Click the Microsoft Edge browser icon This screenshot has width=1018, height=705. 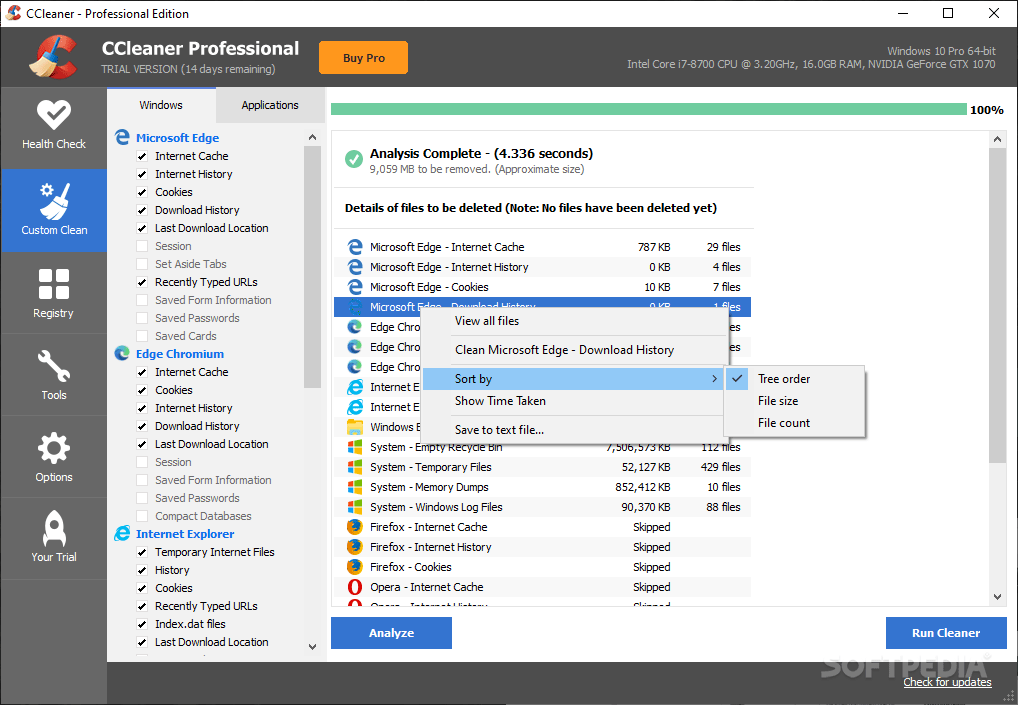tap(121, 137)
